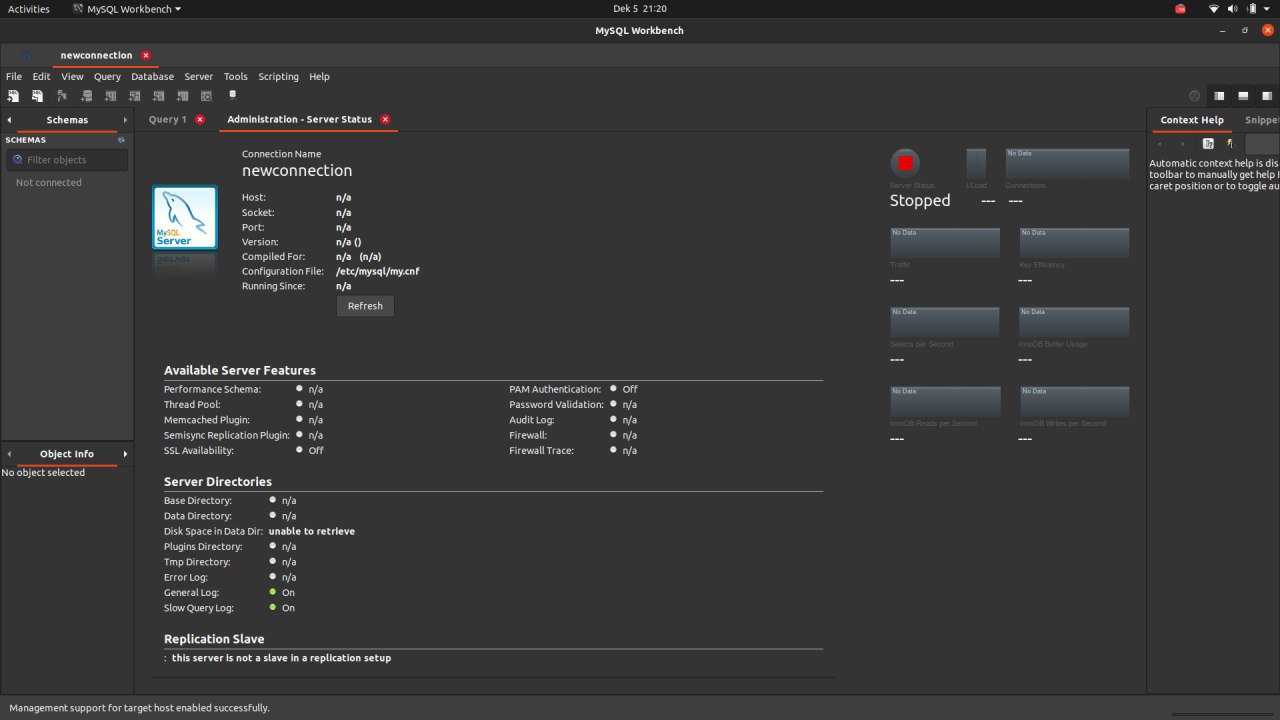
Task: Click the search table data toolbar icon
Action: (x=206, y=96)
